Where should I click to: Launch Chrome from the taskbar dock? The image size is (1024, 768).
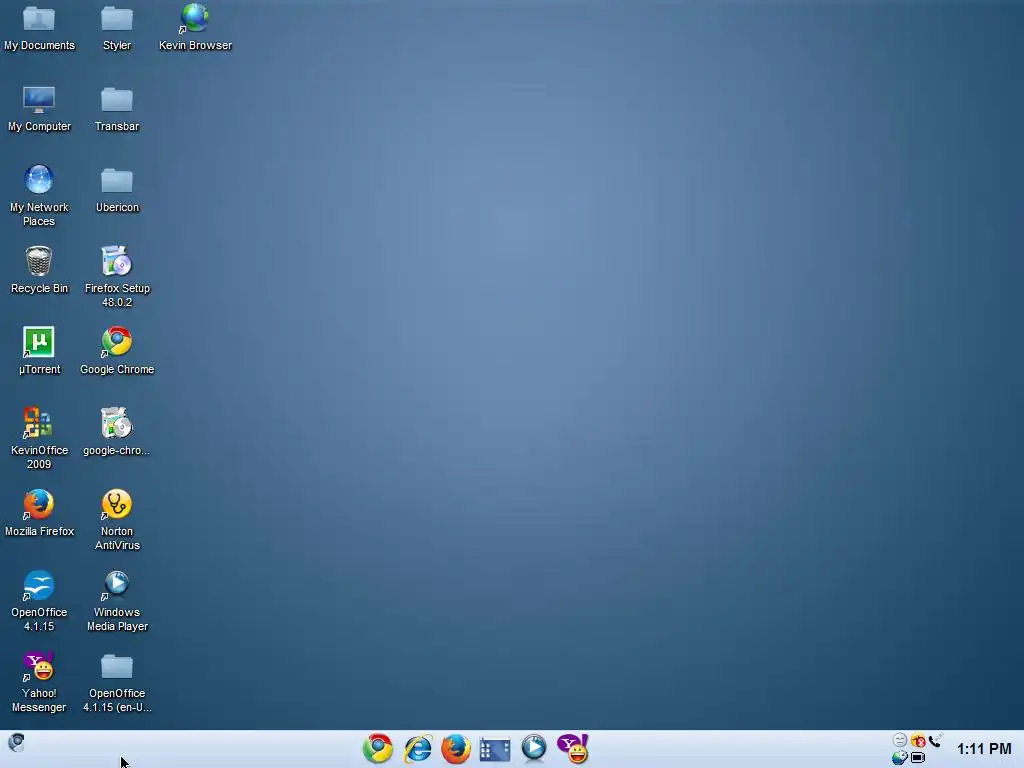(x=378, y=748)
